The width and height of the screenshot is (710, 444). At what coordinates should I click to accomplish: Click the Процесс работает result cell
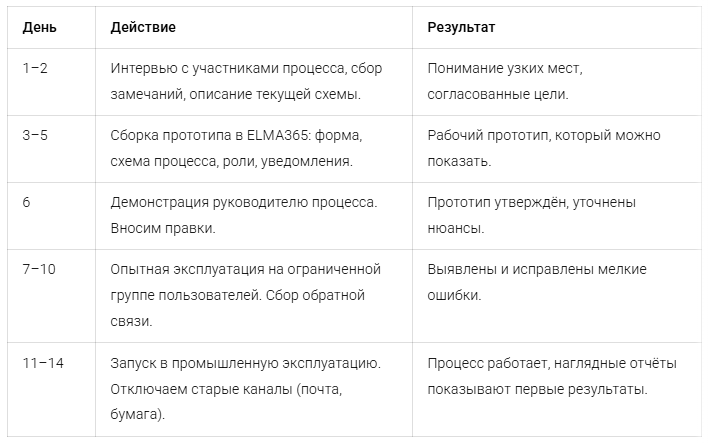pos(556,390)
